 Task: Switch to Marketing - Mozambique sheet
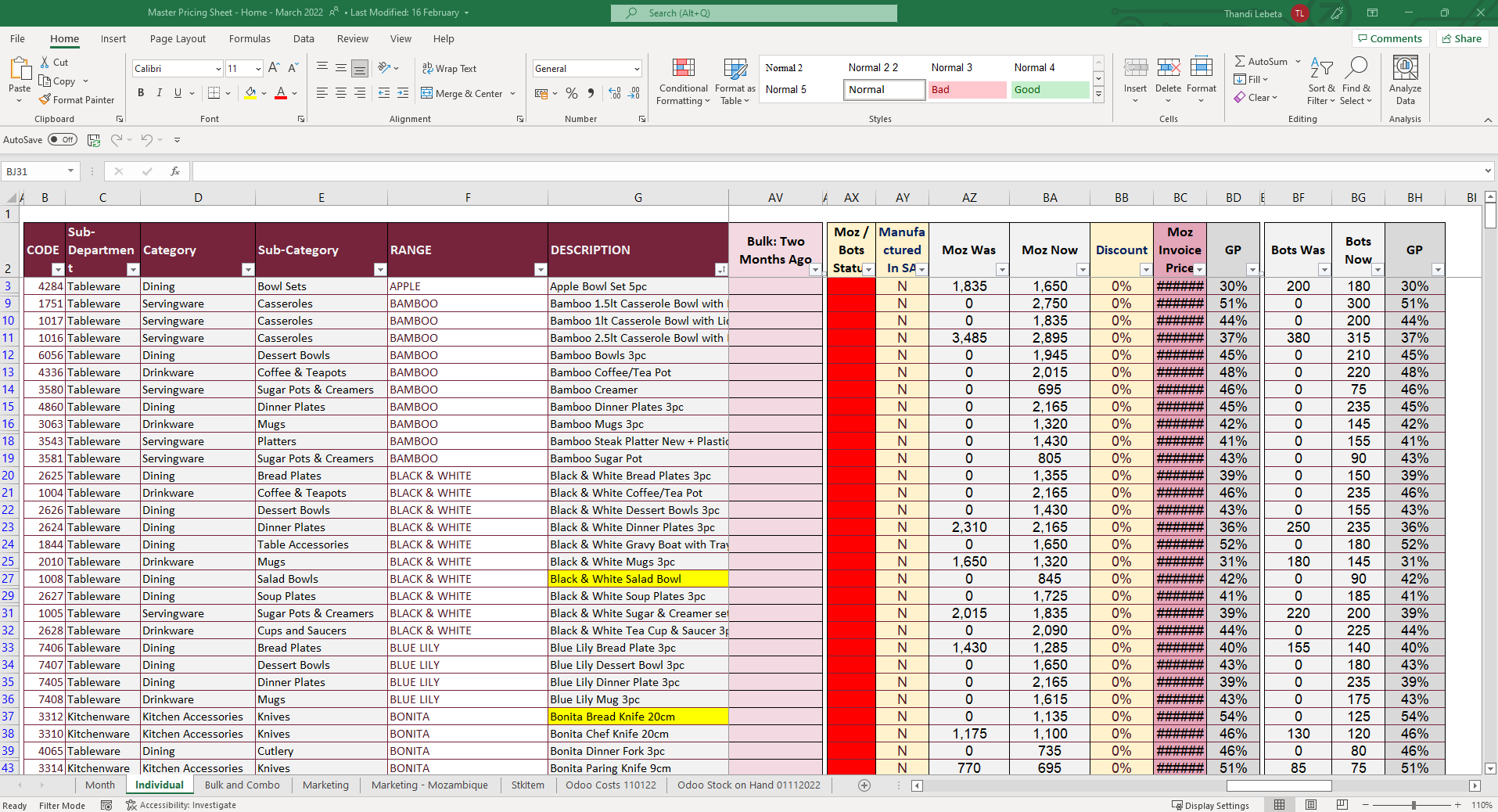[x=429, y=785]
